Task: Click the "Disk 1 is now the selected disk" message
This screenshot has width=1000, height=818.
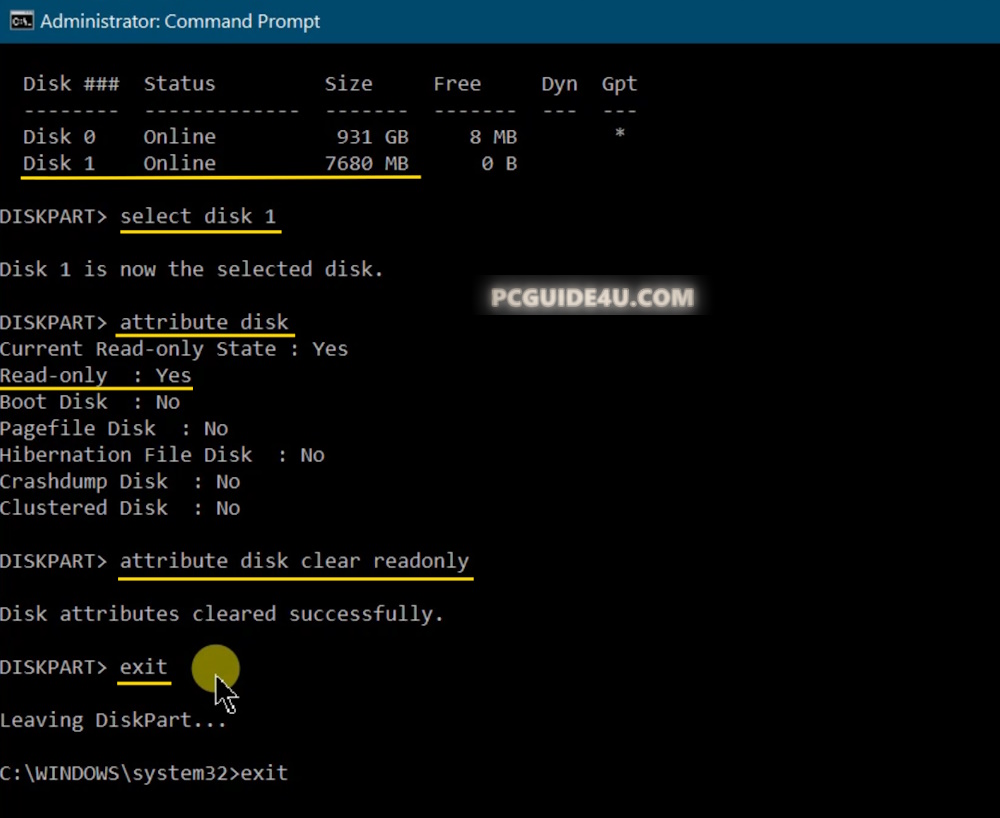Action: [x=191, y=269]
